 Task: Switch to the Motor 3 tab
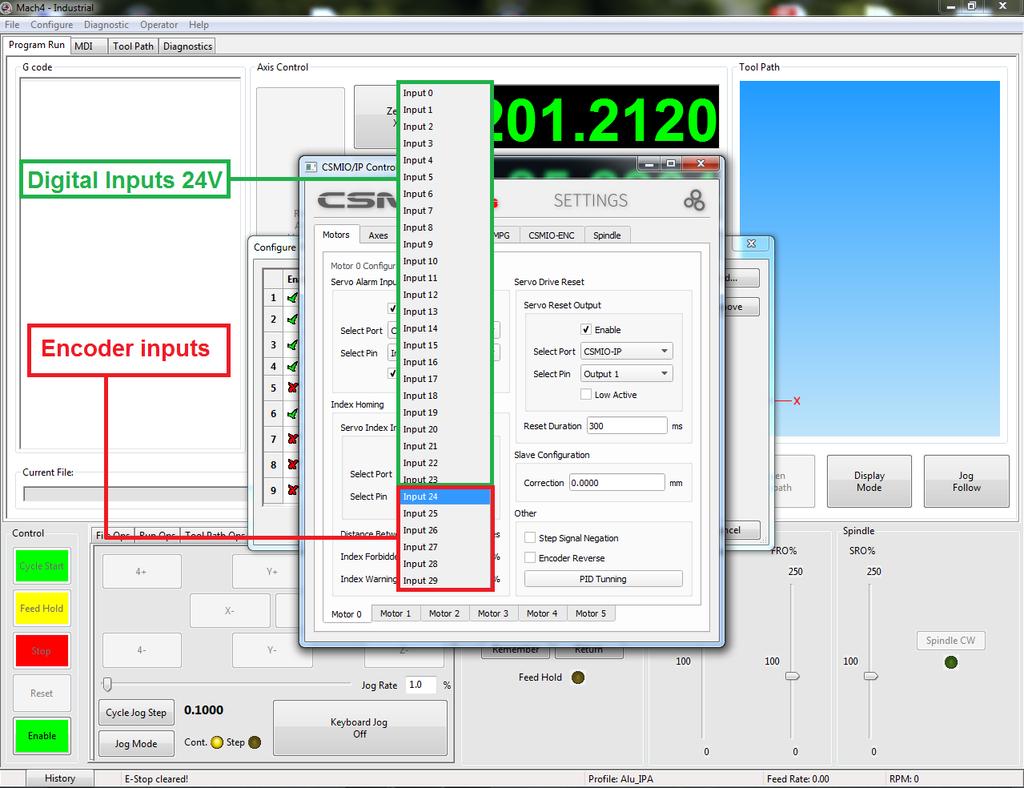(493, 614)
